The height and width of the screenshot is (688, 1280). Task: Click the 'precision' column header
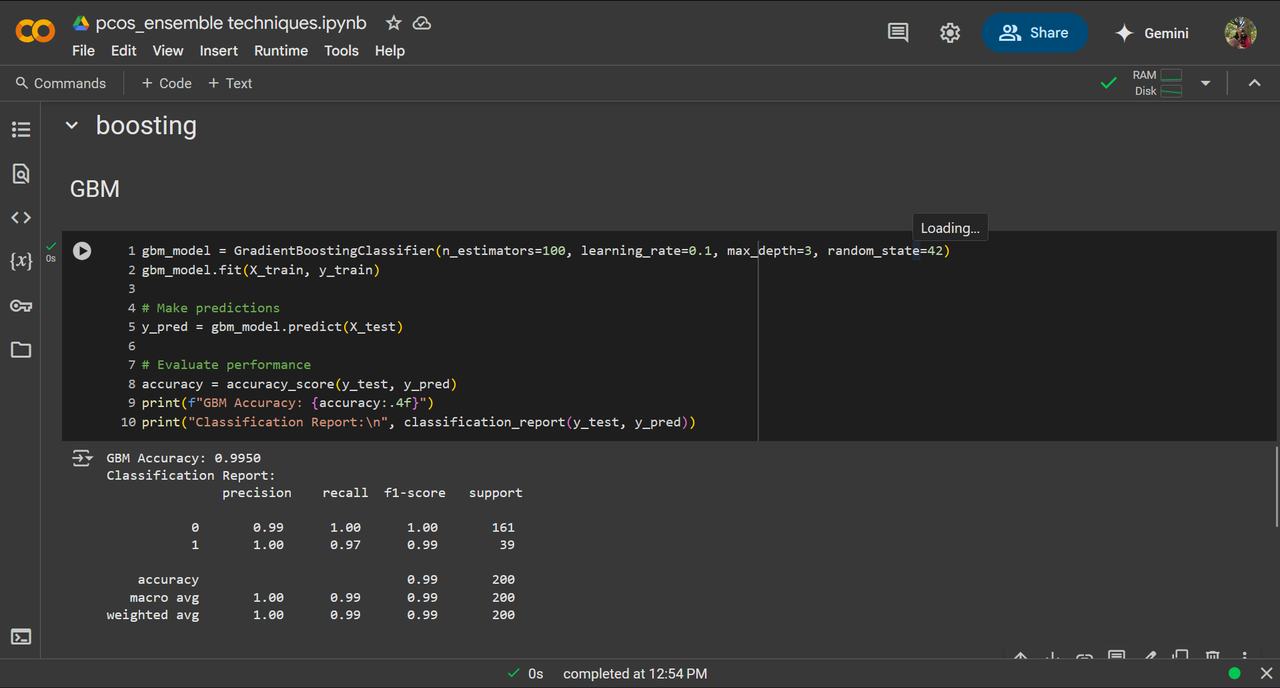pyautogui.click(x=257, y=493)
